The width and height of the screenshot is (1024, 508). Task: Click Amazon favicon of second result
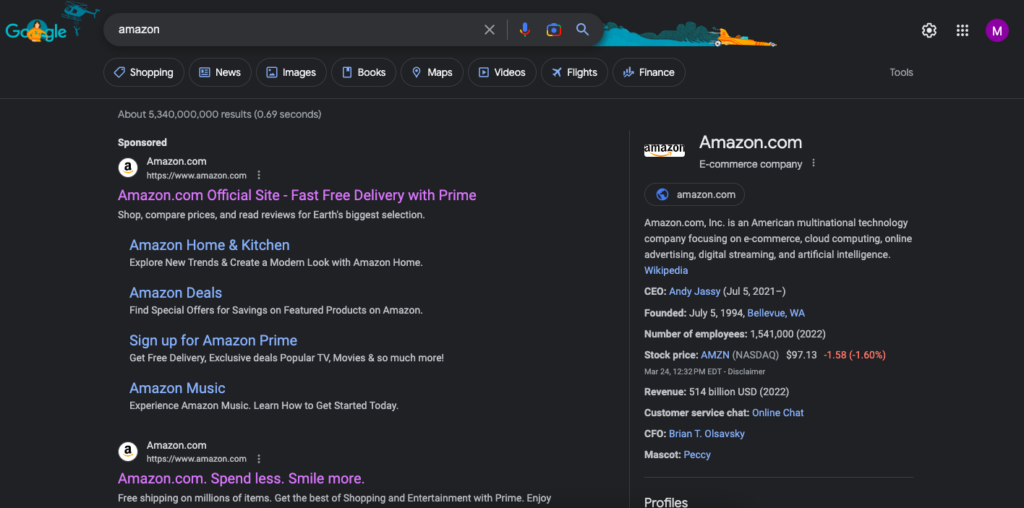tap(128, 451)
